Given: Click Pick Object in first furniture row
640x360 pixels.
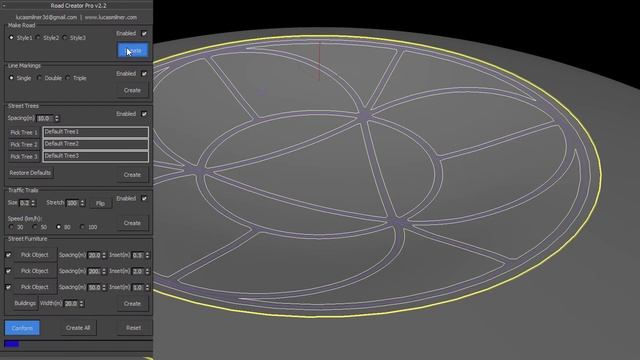Looking at the screenshot, I should tap(35, 255).
